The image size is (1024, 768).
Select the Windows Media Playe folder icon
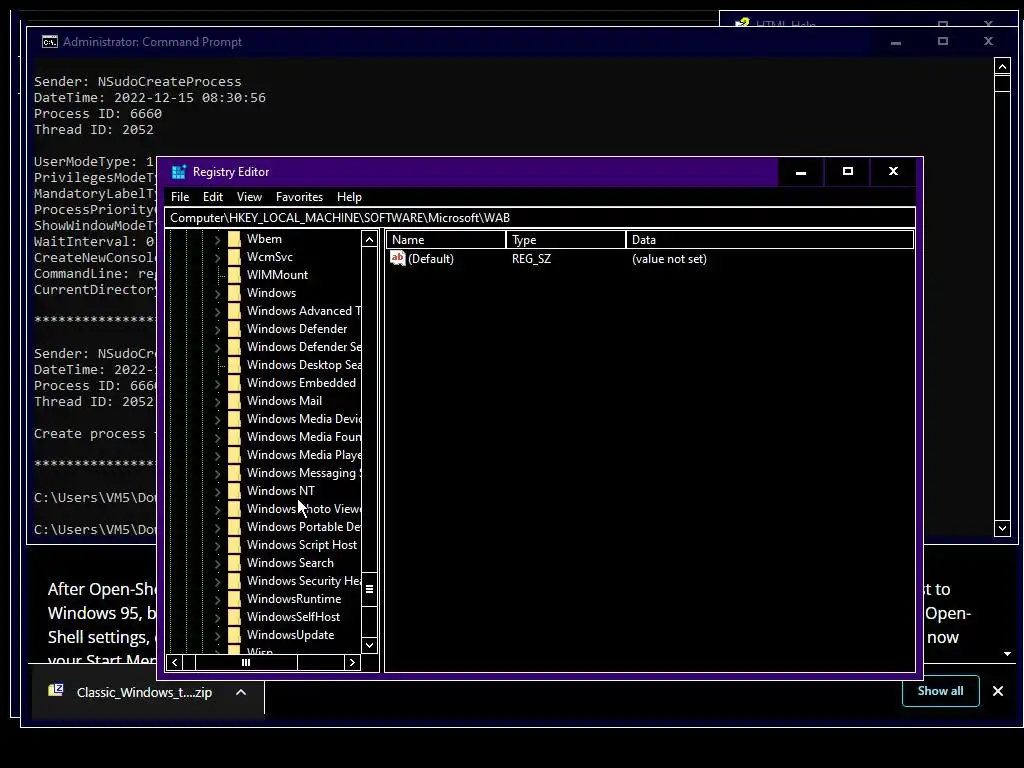(x=234, y=455)
